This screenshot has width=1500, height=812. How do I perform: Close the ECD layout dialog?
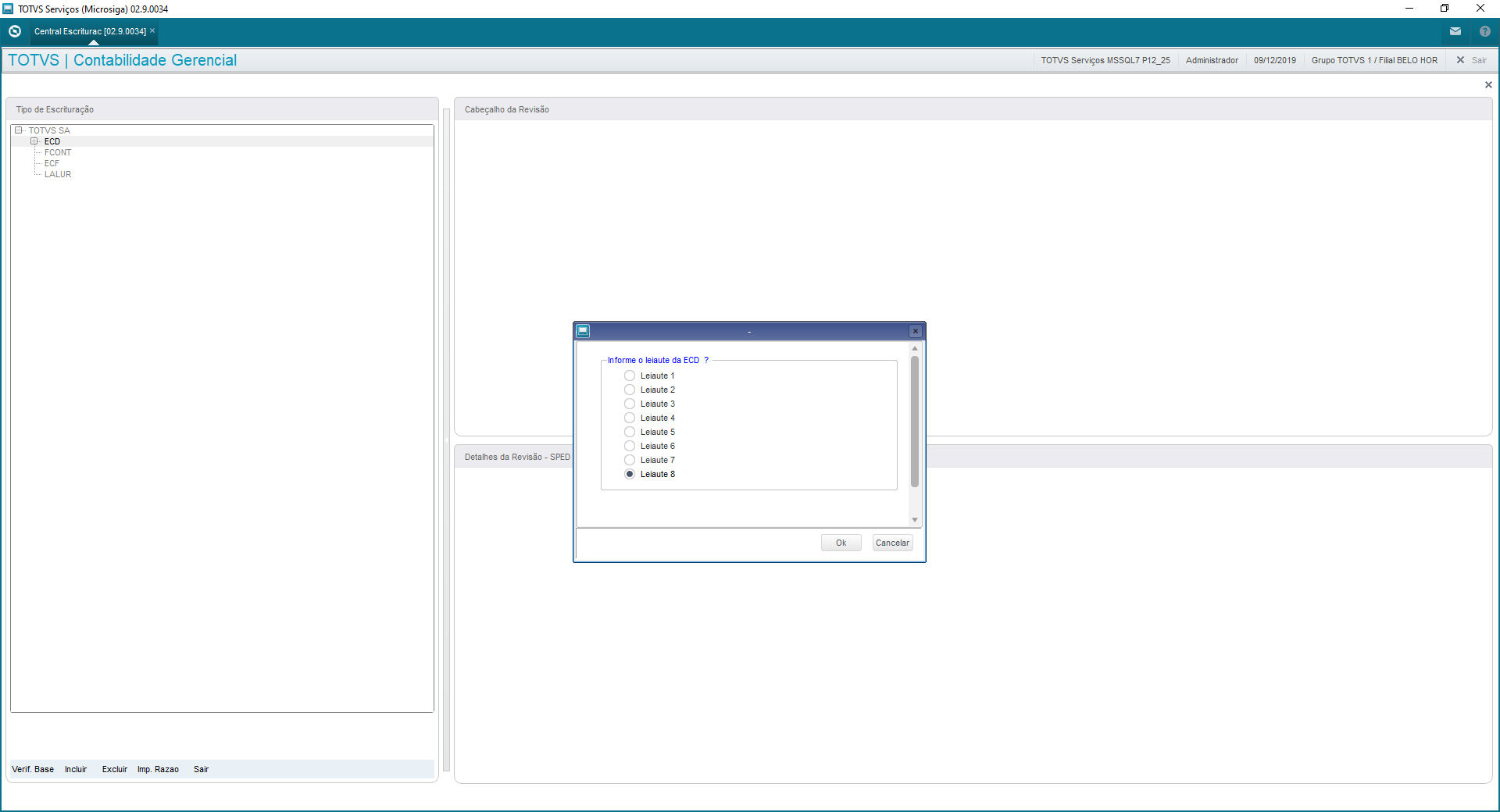(x=916, y=331)
